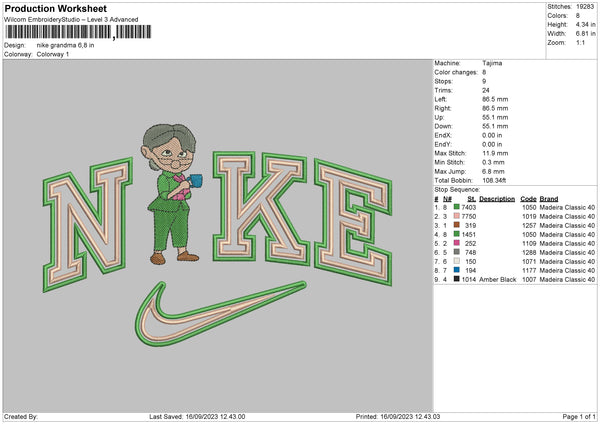Screen dimensions: 600x424
Task: Click the blue cup held by grandma
Action: pyautogui.click(x=196, y=181)
